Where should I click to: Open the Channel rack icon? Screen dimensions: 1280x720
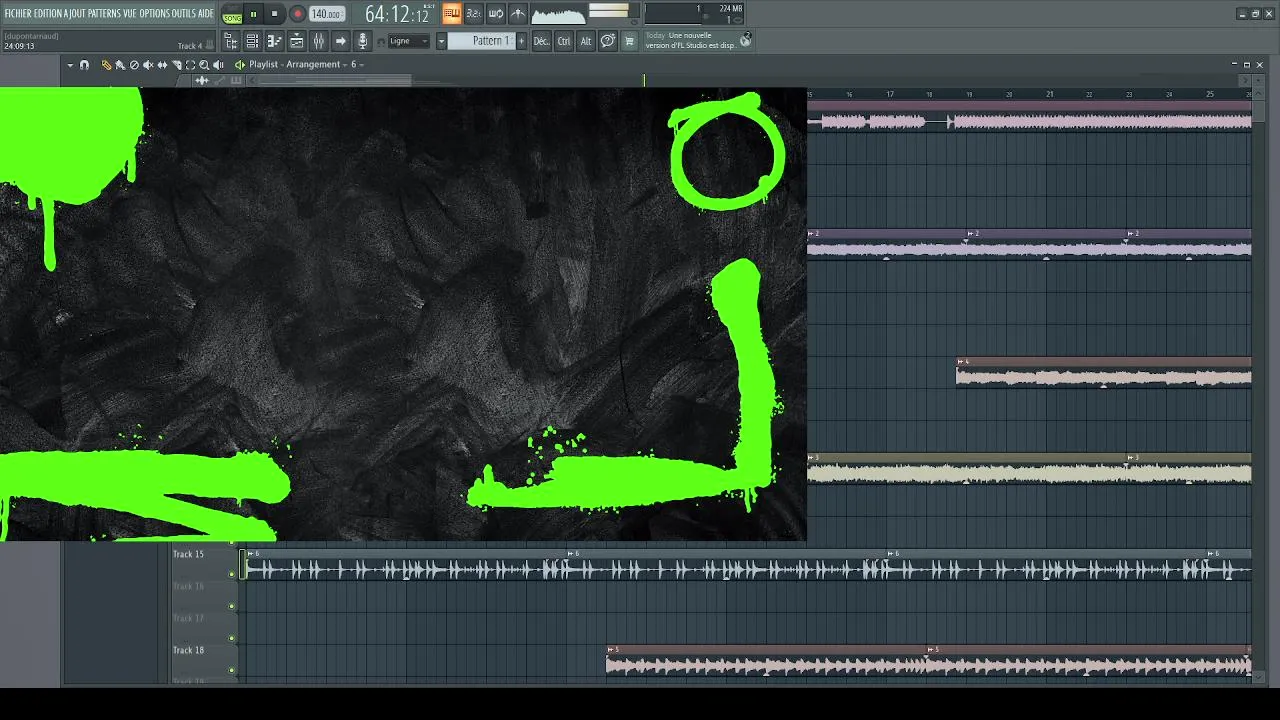click(253, 41)
